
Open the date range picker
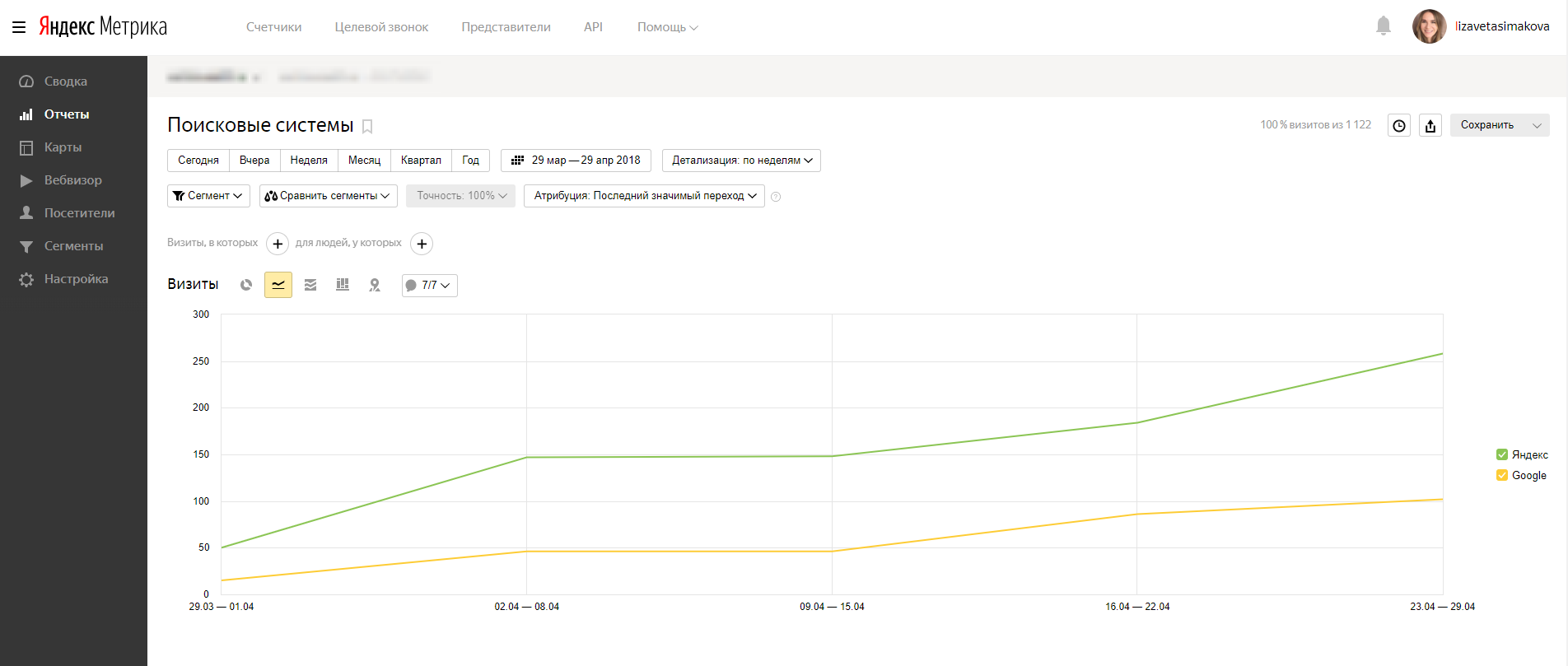coord(576,161)
